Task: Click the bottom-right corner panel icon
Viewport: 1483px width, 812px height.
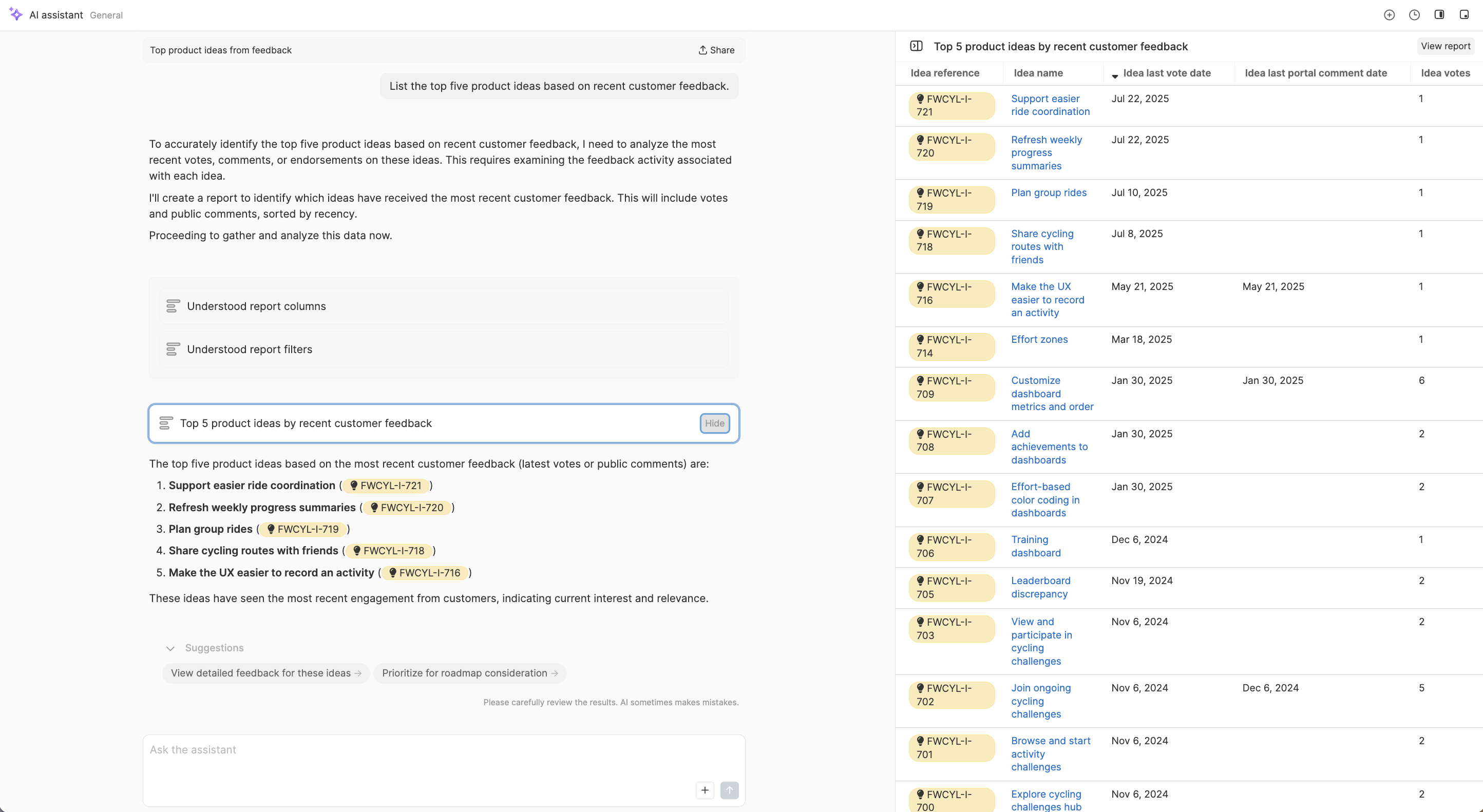Action: click(x=1464, y=14)
